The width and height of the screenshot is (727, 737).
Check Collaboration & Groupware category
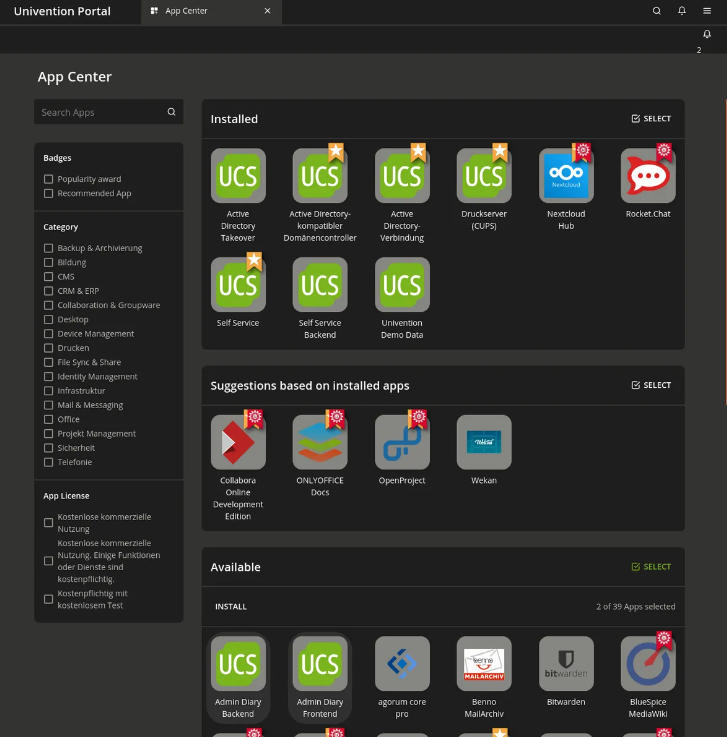(48, 305)
